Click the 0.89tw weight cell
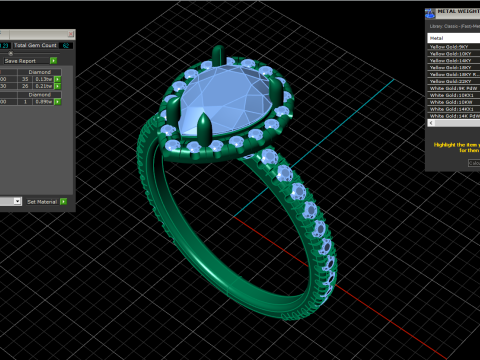 click(x=43, y=102)
